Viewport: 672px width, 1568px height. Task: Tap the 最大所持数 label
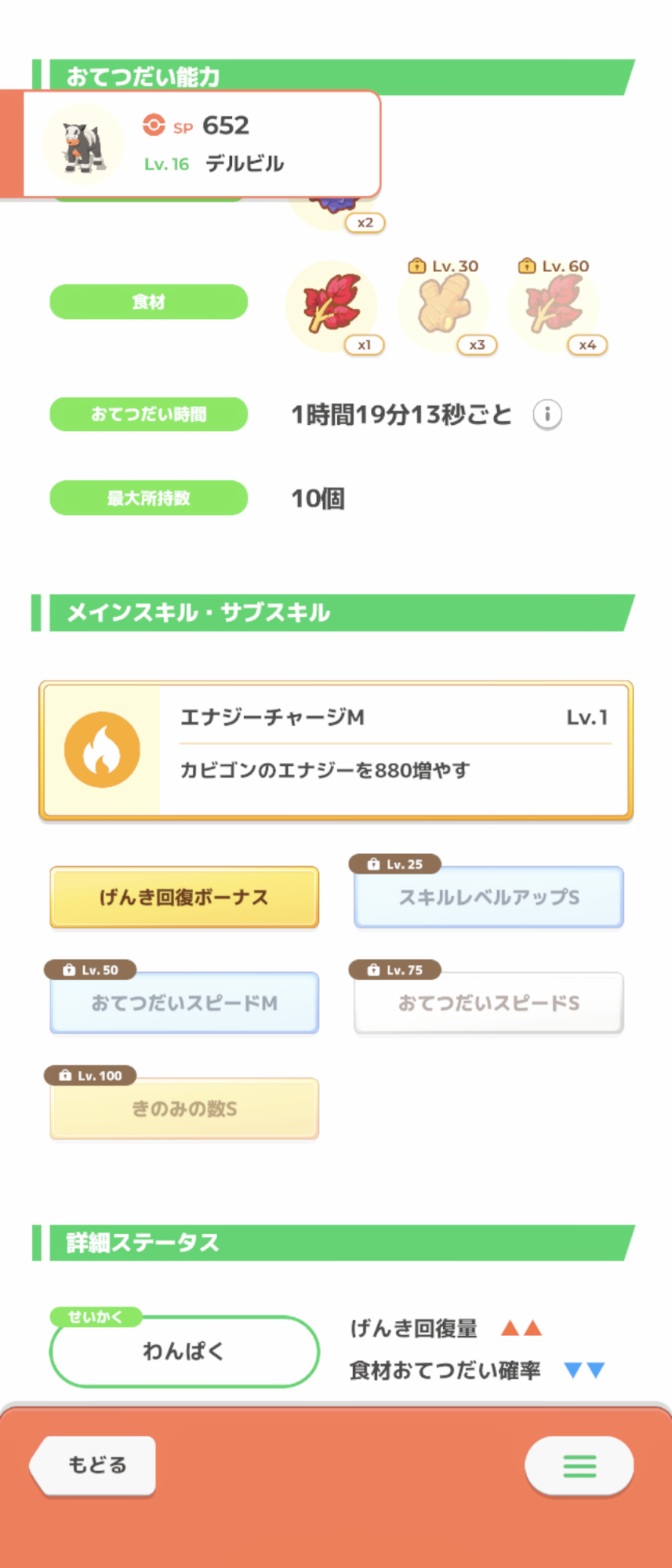[149, 498]
